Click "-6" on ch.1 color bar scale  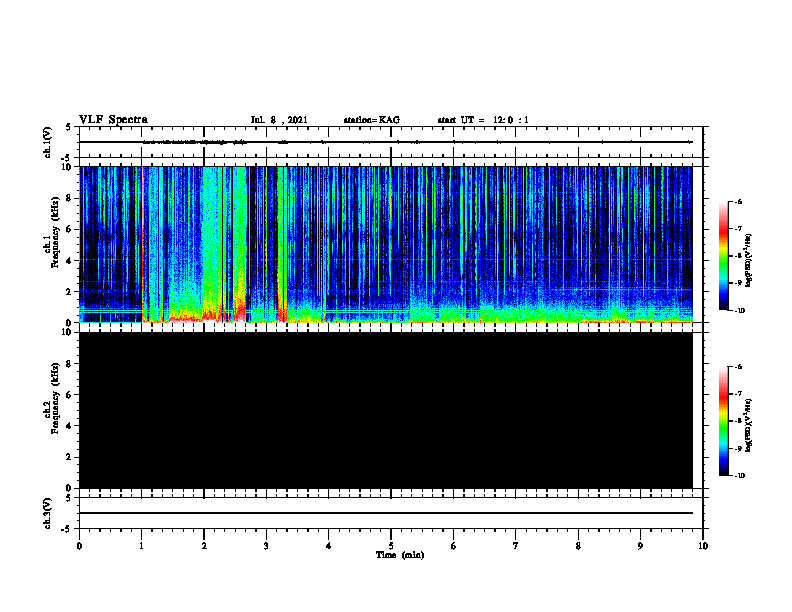pyautogui.click(x=738, y=201)
